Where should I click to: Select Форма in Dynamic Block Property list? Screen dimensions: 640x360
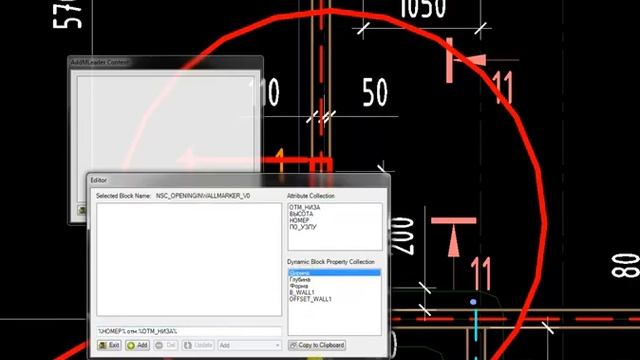[299, 286]
